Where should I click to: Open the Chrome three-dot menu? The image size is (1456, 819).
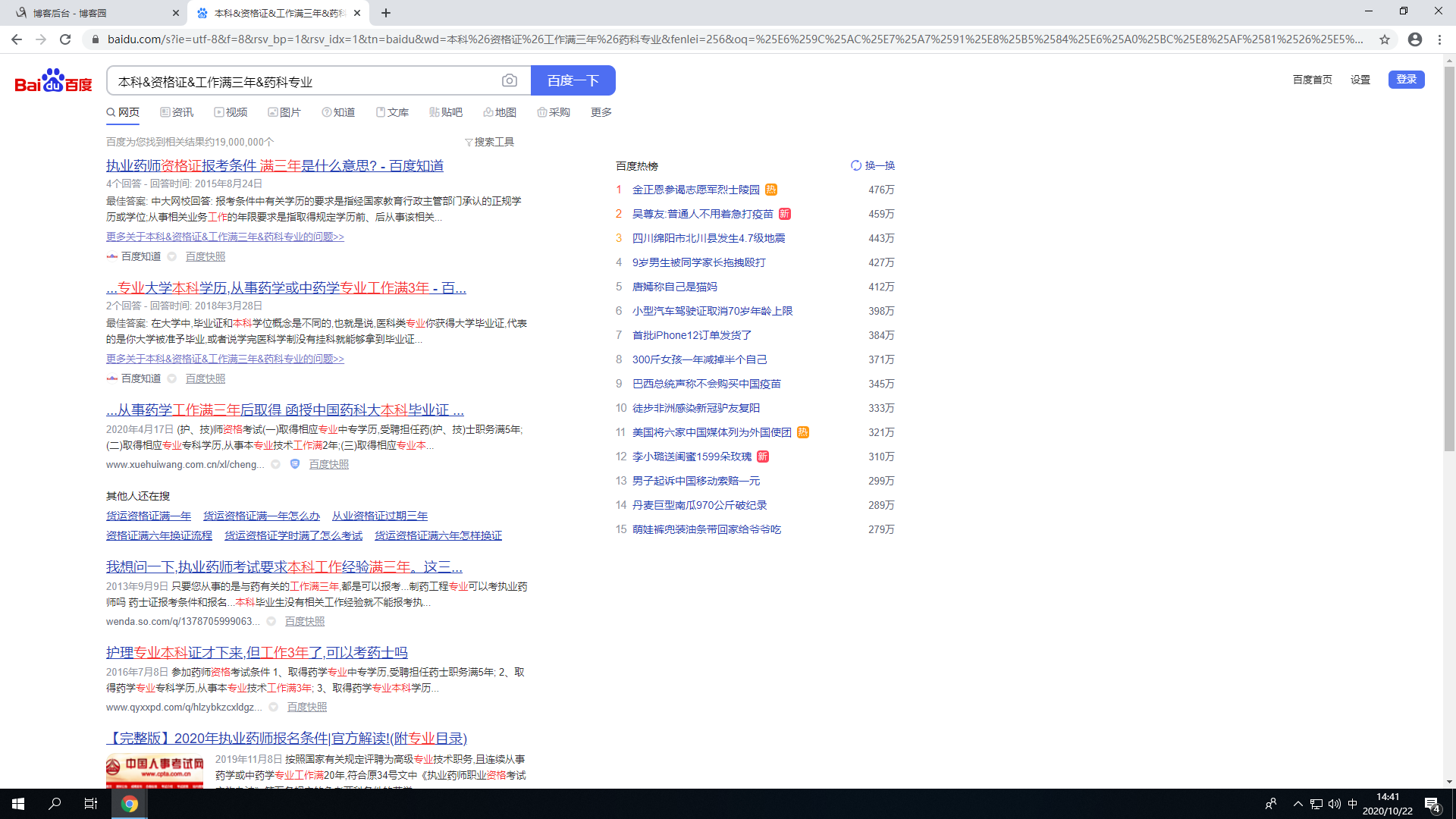coord(1439,39)
